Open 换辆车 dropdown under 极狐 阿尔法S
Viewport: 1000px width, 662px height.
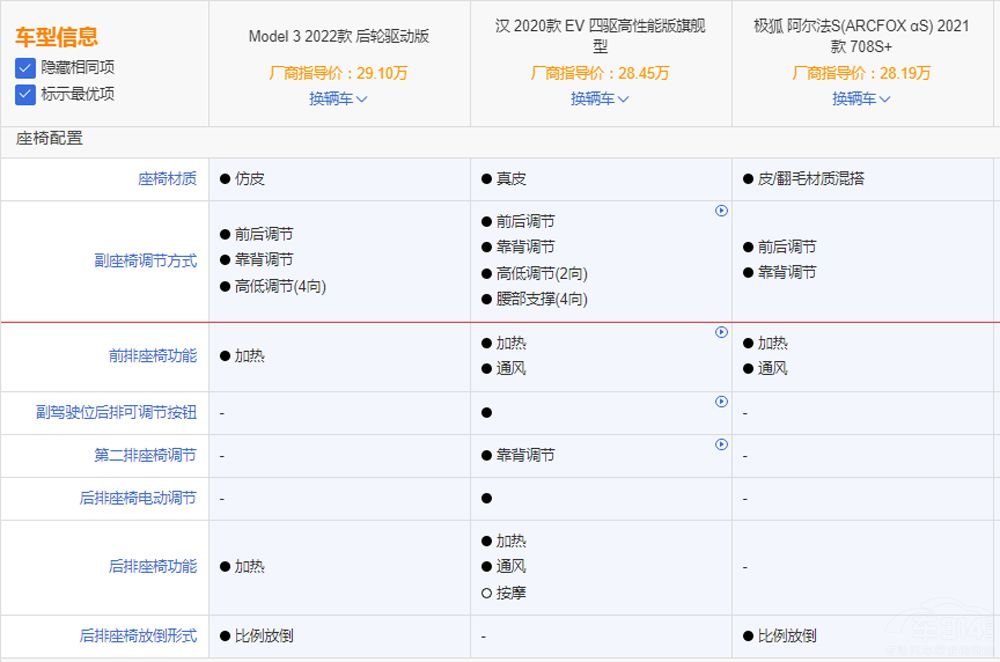point(861,99)
